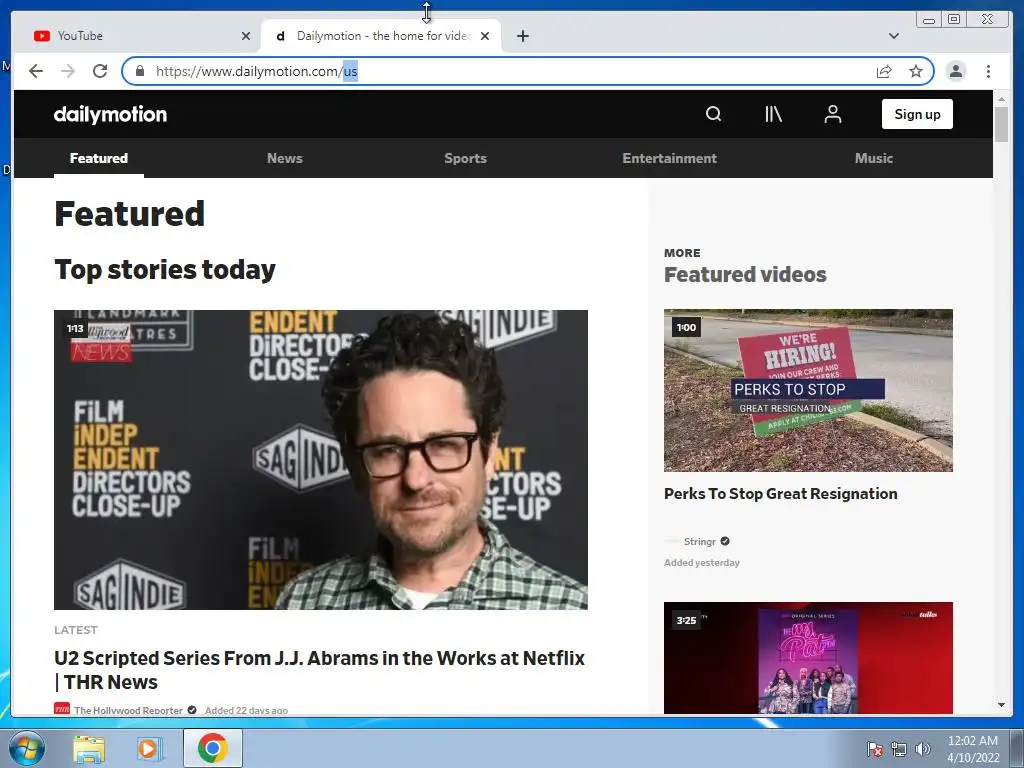Play the 3:25 featured video thumbnail
The height and width of the screenshot is (768, 1024).
click(x=808, y=658)
